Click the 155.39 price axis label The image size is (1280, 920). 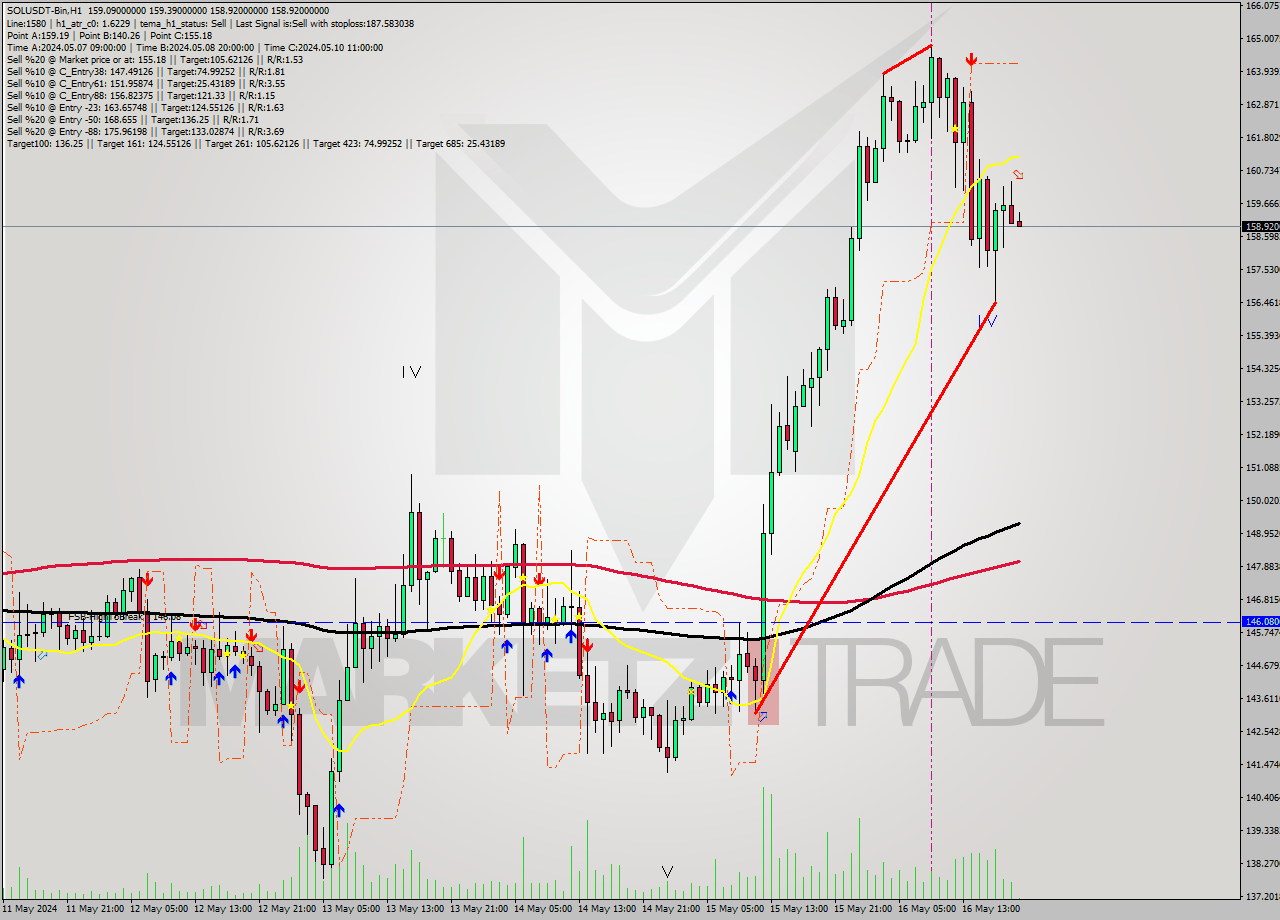pos(1261,335)
